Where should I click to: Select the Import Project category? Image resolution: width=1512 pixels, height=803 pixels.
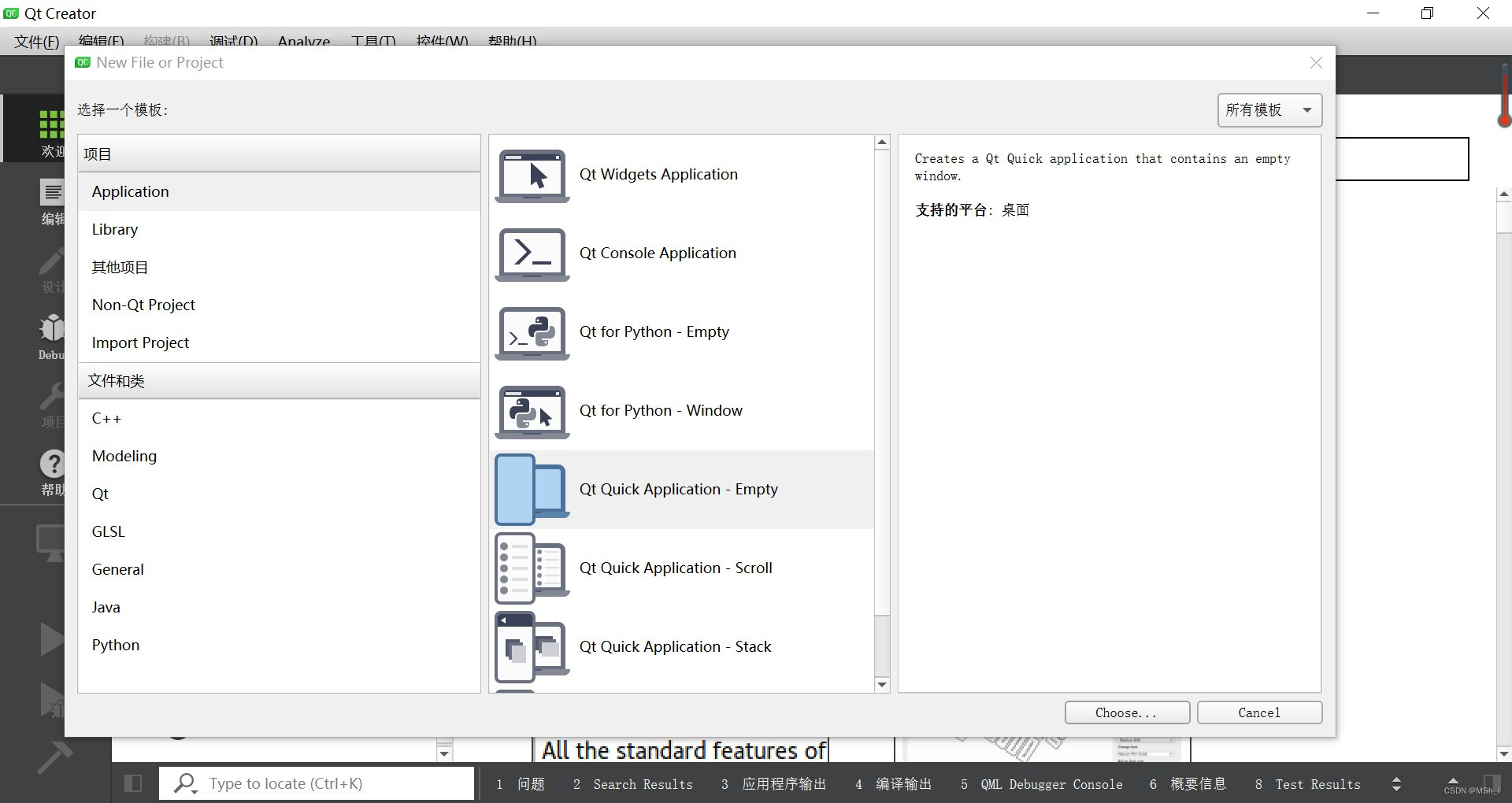point(280,342)
